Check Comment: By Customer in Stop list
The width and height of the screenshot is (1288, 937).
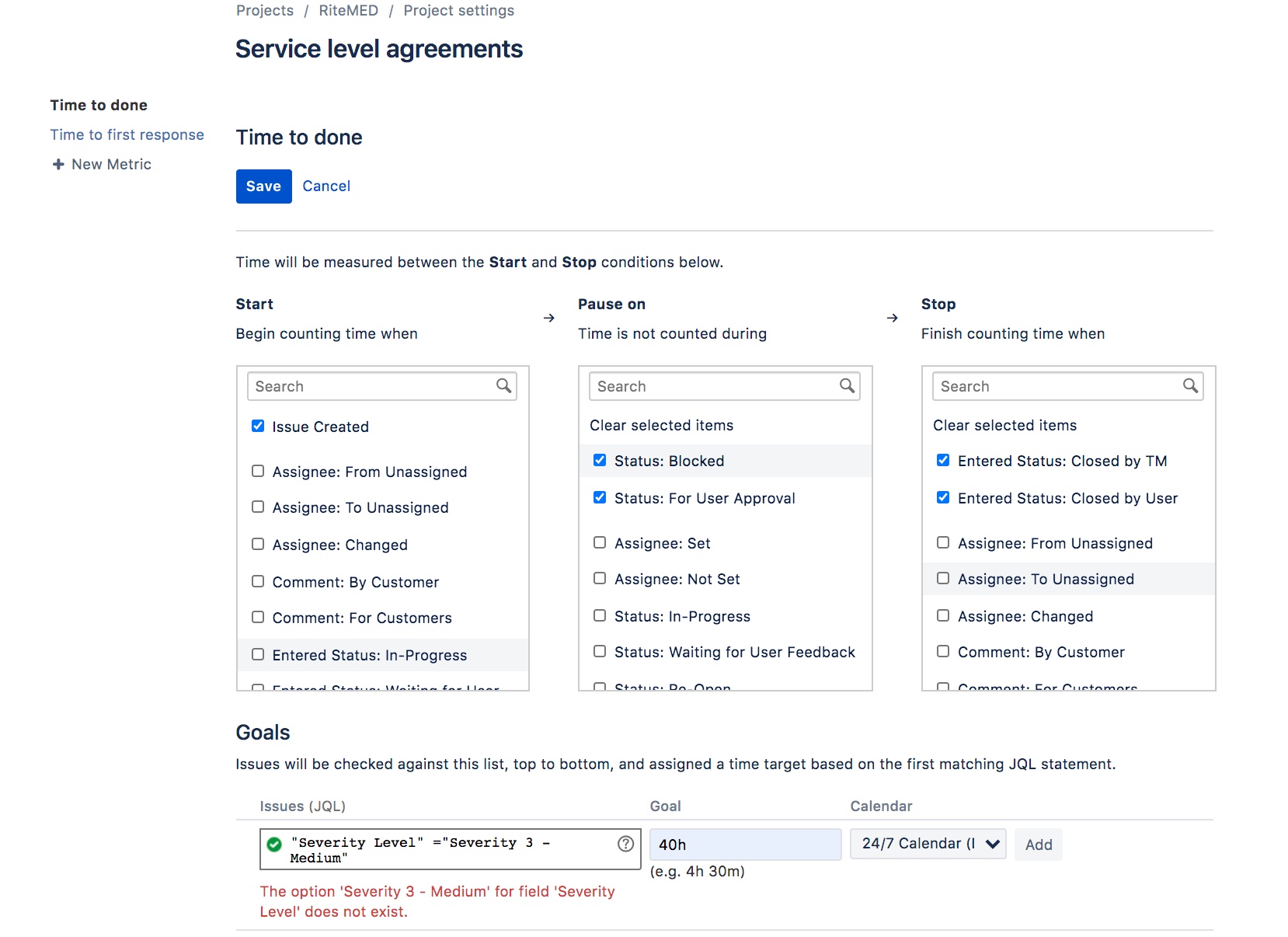pos(943,651)
